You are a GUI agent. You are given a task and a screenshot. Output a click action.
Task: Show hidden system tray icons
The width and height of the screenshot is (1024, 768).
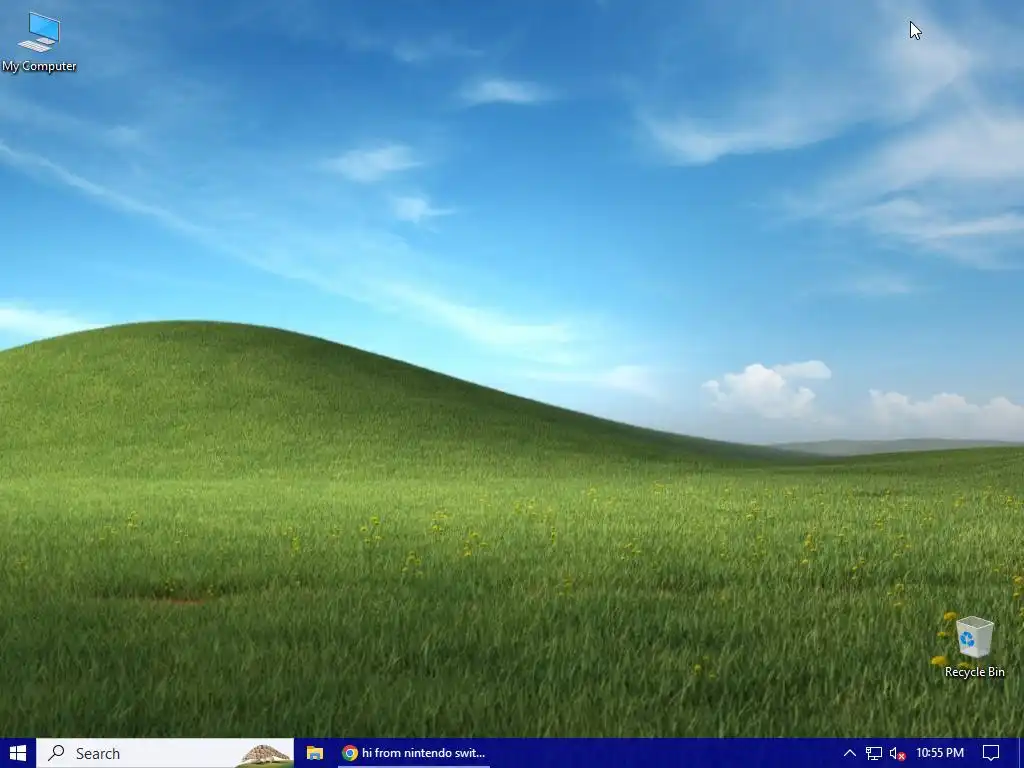tap(850, 753)
